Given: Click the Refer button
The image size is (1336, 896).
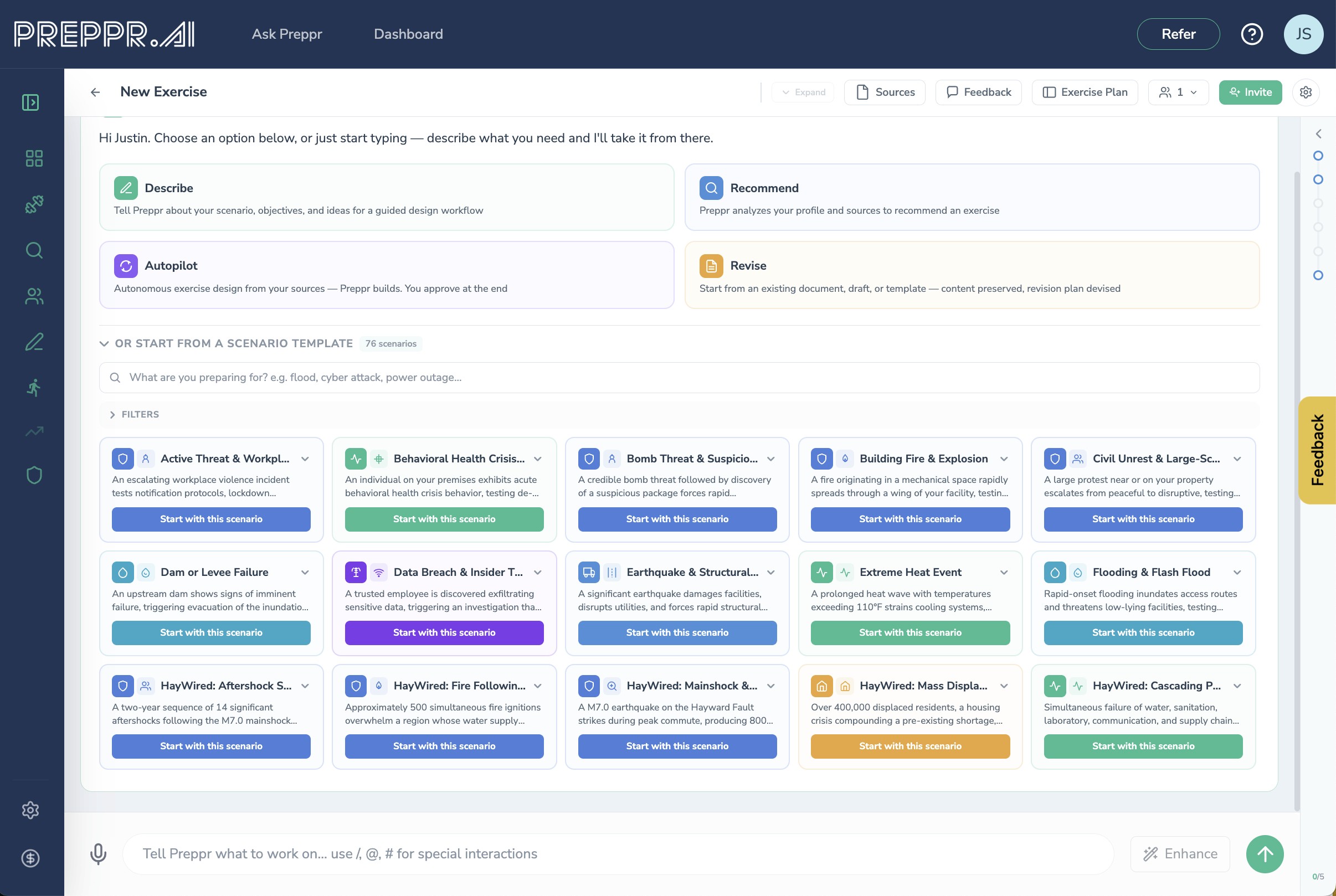Looking at the screenshot, I should tap(1178, 34).
